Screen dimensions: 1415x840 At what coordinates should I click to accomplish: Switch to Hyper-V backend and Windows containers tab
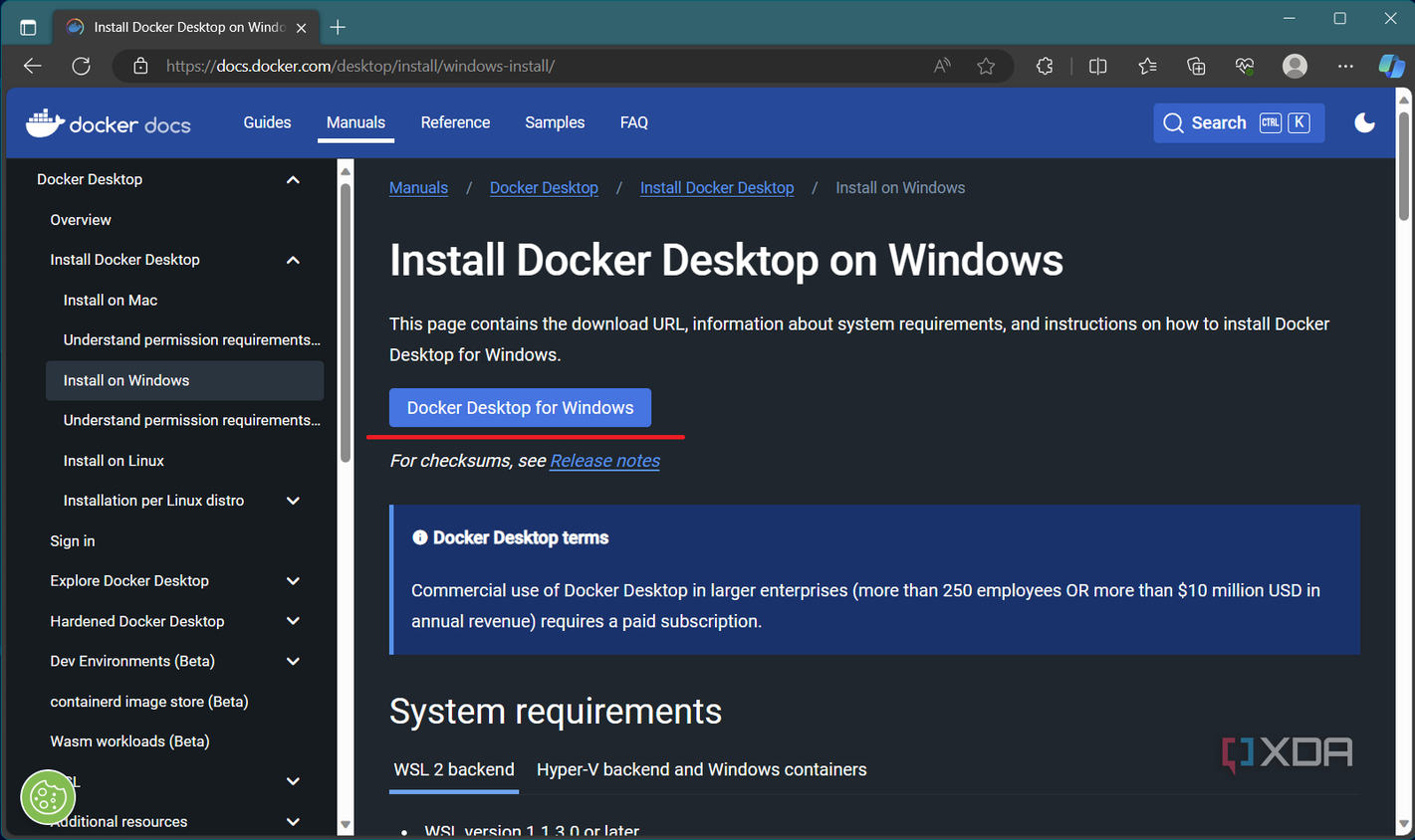point(701,769)
